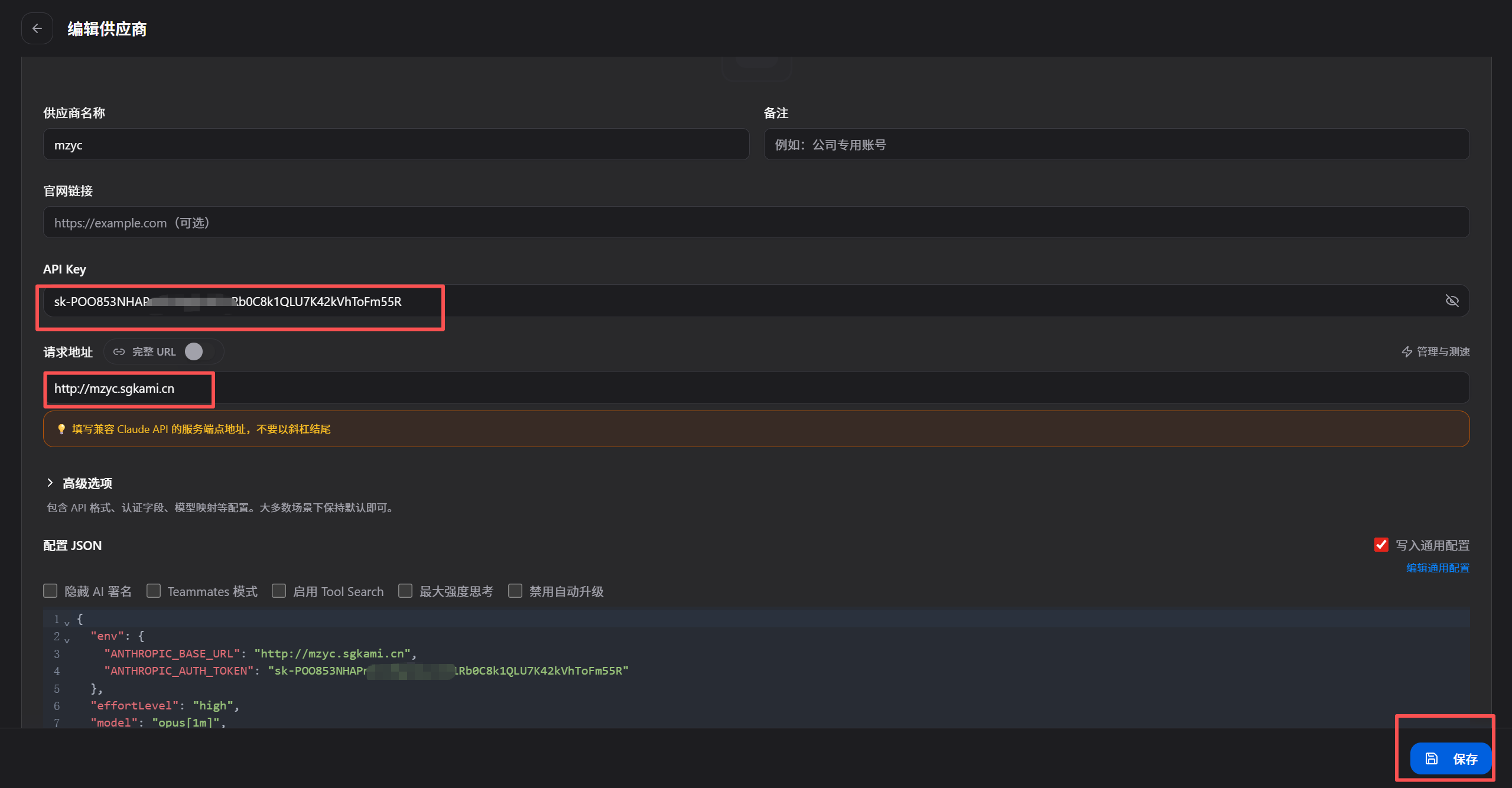Click the 配置 JSON heading
Screen dimensions: 1512x788
(73, 545)
